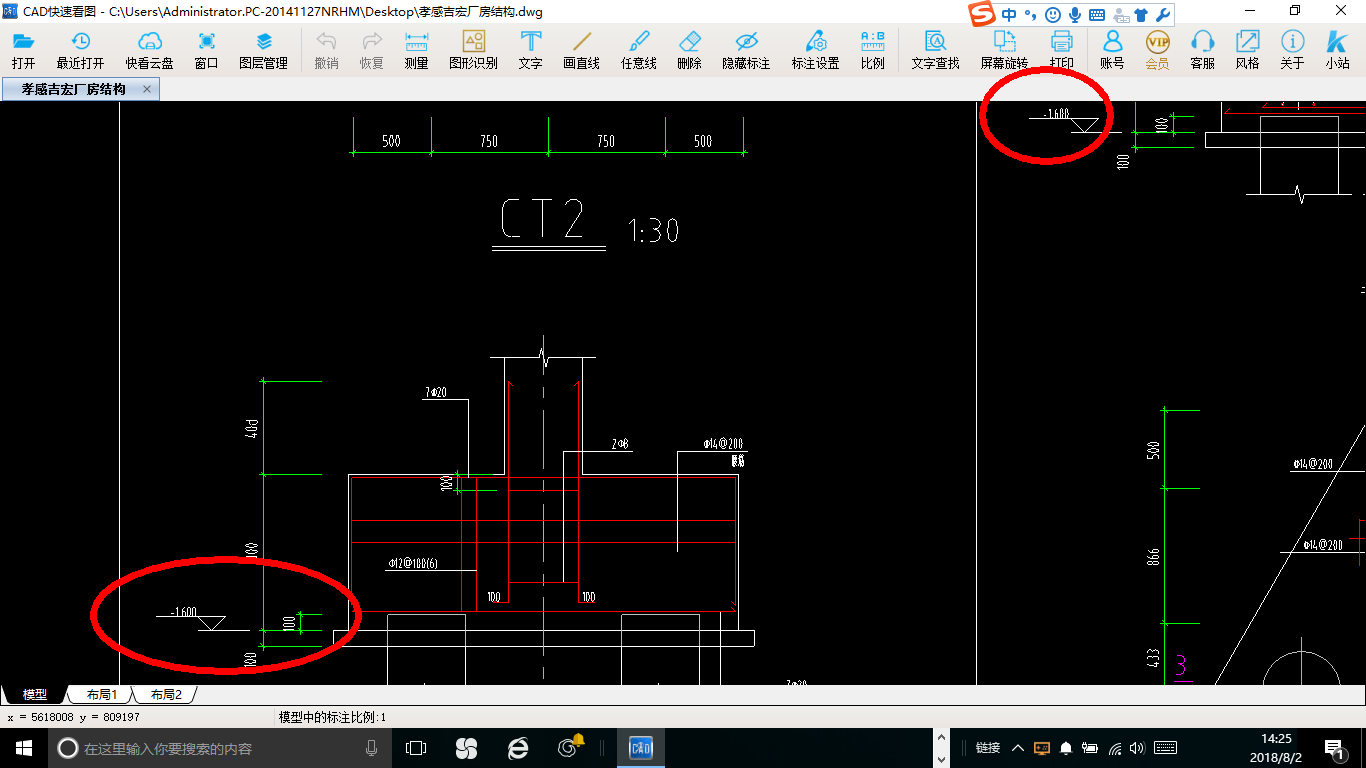Open 标注设置 annotation settings

815,50
